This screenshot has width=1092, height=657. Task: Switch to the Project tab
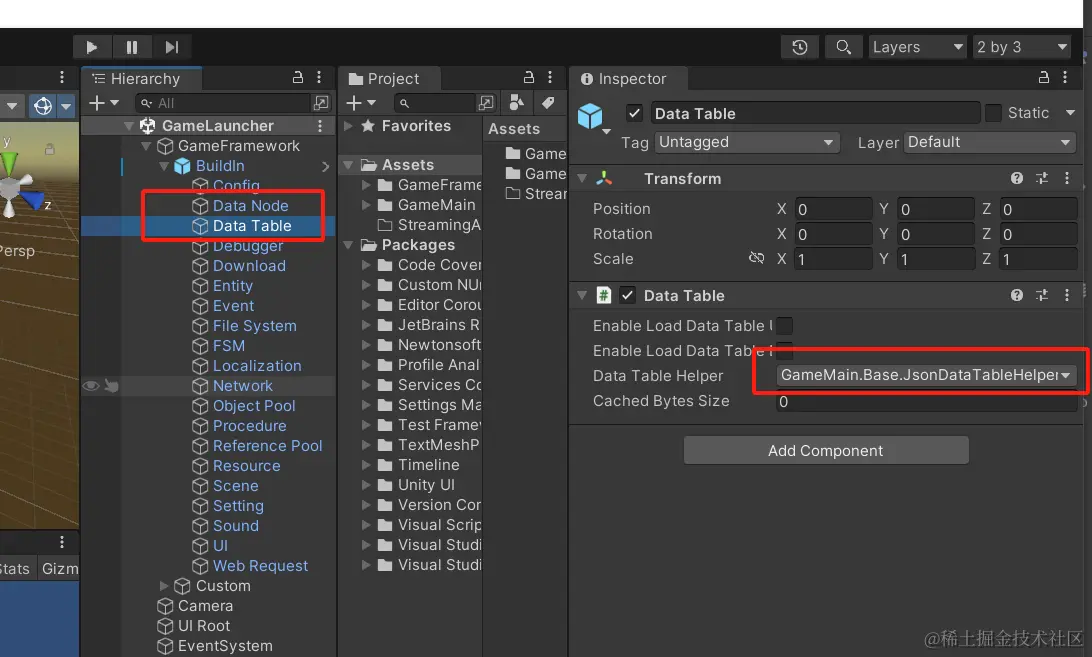point(389,79)
